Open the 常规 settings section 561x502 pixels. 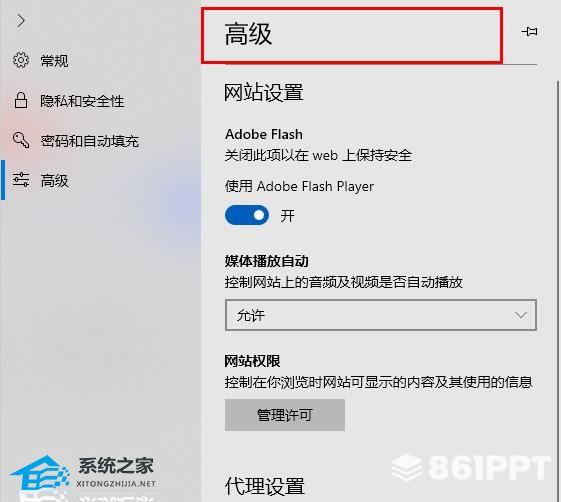54,60
